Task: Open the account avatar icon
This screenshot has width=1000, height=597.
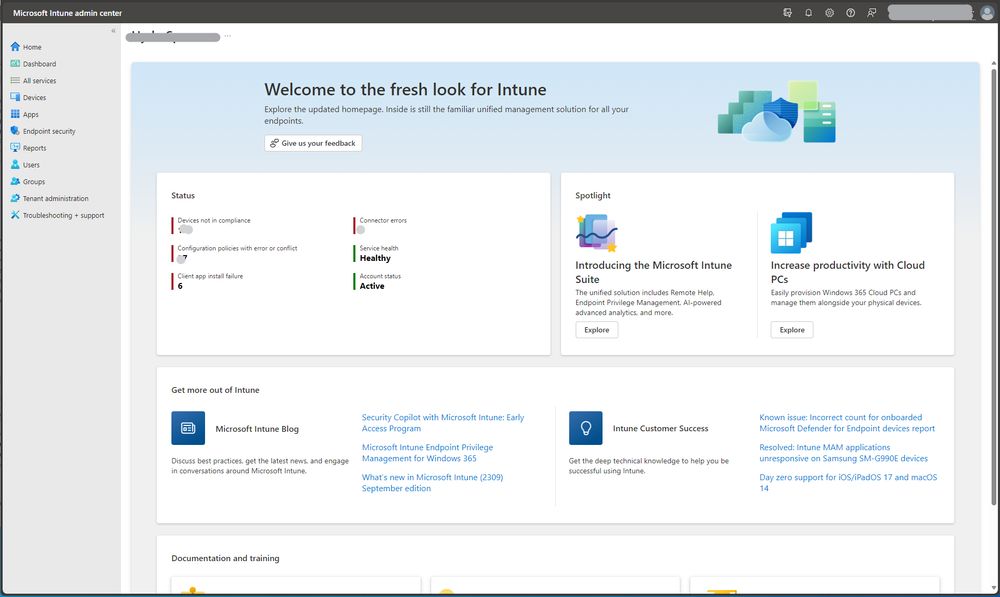Action: point(986,13)
